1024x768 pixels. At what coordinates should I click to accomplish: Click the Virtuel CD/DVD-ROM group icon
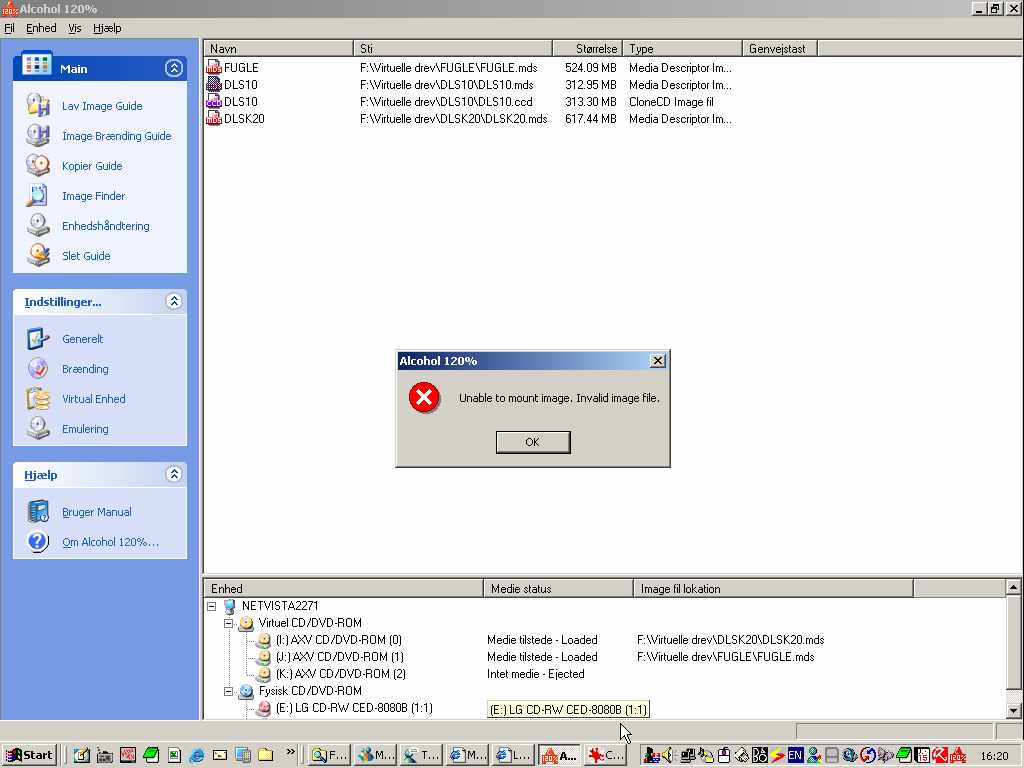(x=246, y=623)
